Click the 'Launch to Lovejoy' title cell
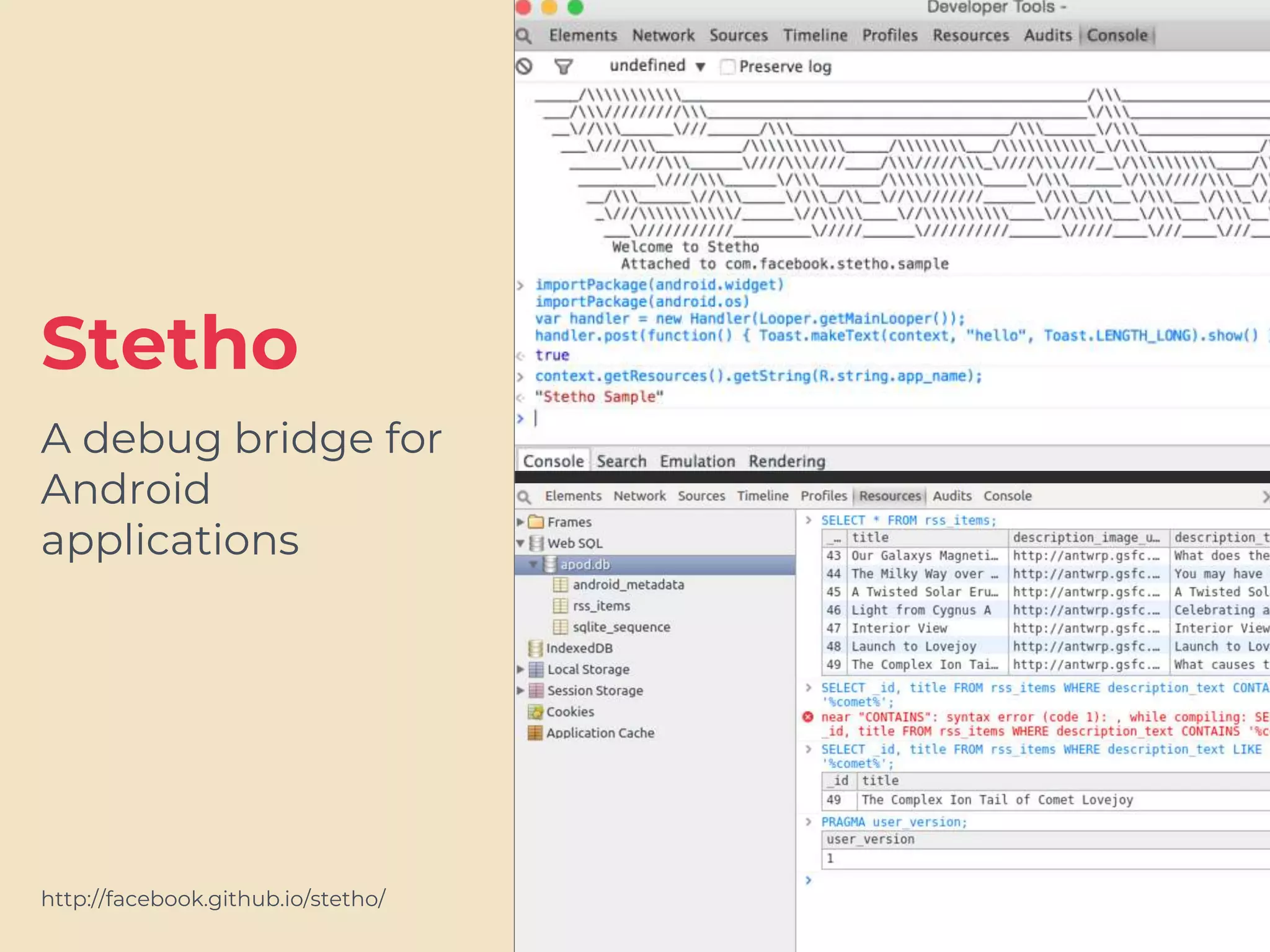The height and width of the screenshot is (952, 1270). point(927,646)
